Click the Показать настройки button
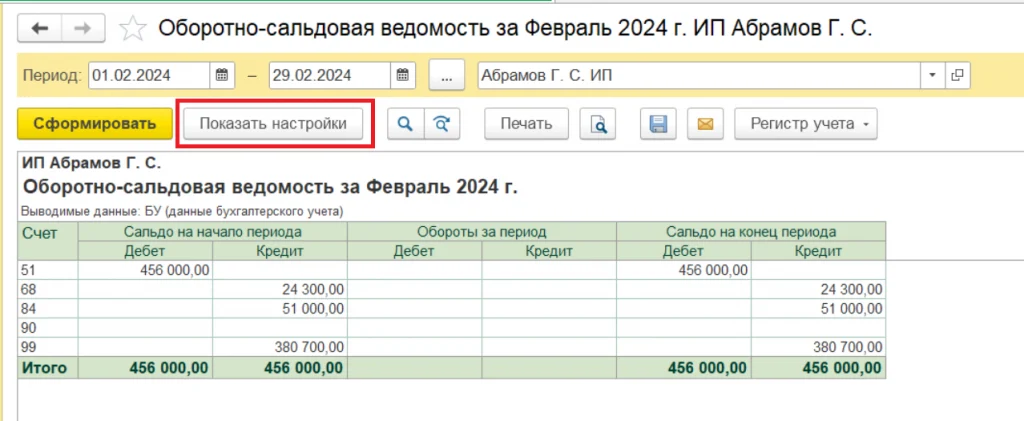The width and height of the screenshot is (1024, 421). [x=273, y=124]
